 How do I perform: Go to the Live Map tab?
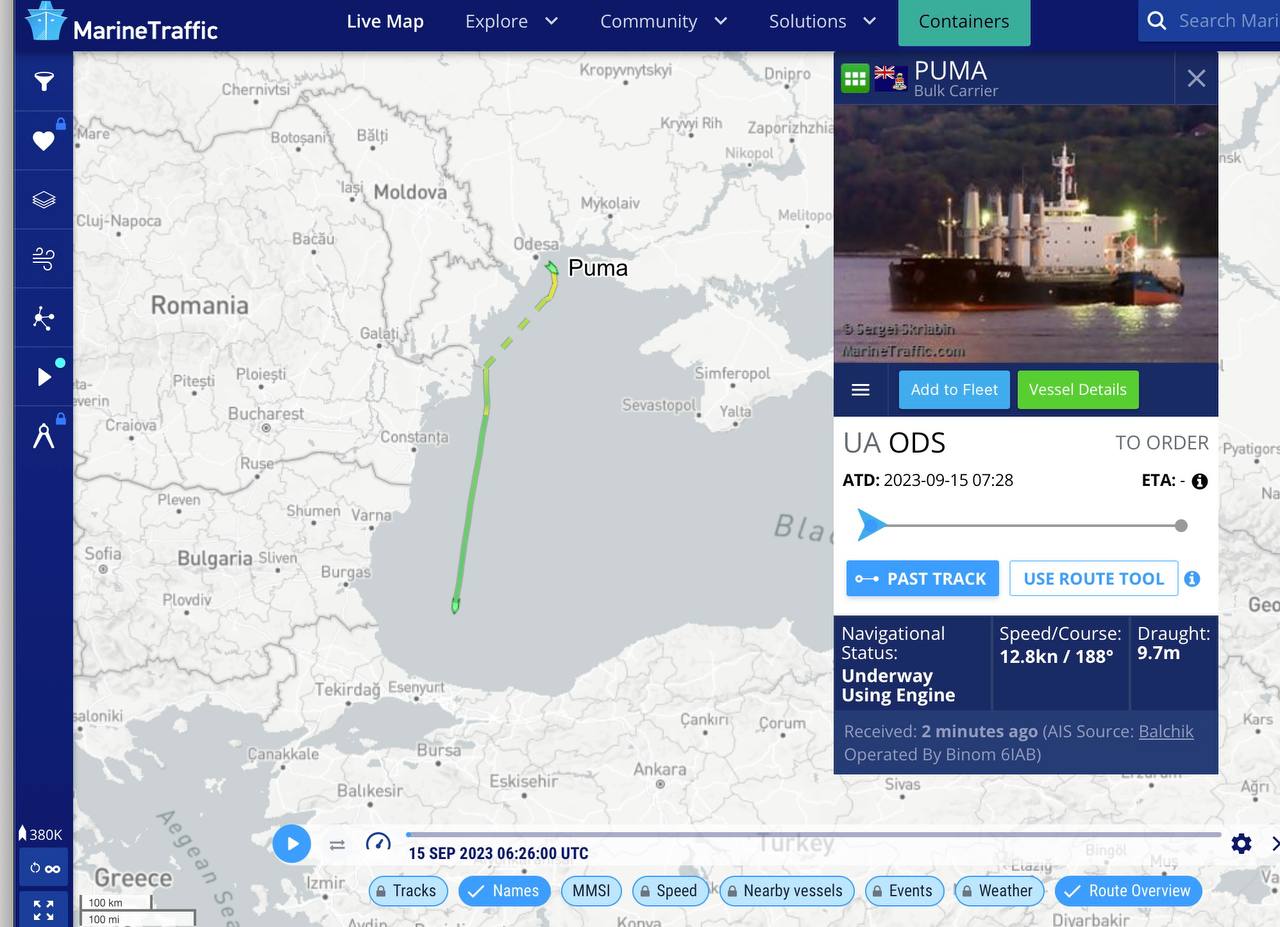[x=385, y=21]
